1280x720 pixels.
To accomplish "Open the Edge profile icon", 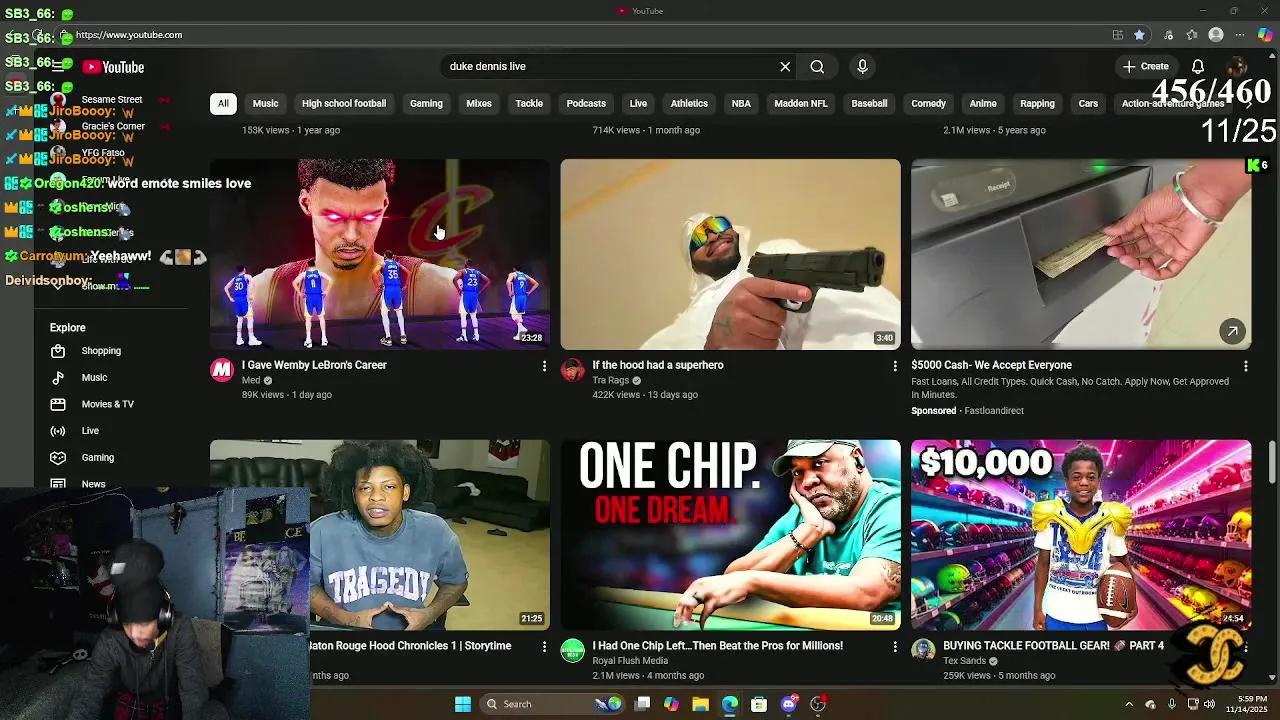I will click(1216, 35).
